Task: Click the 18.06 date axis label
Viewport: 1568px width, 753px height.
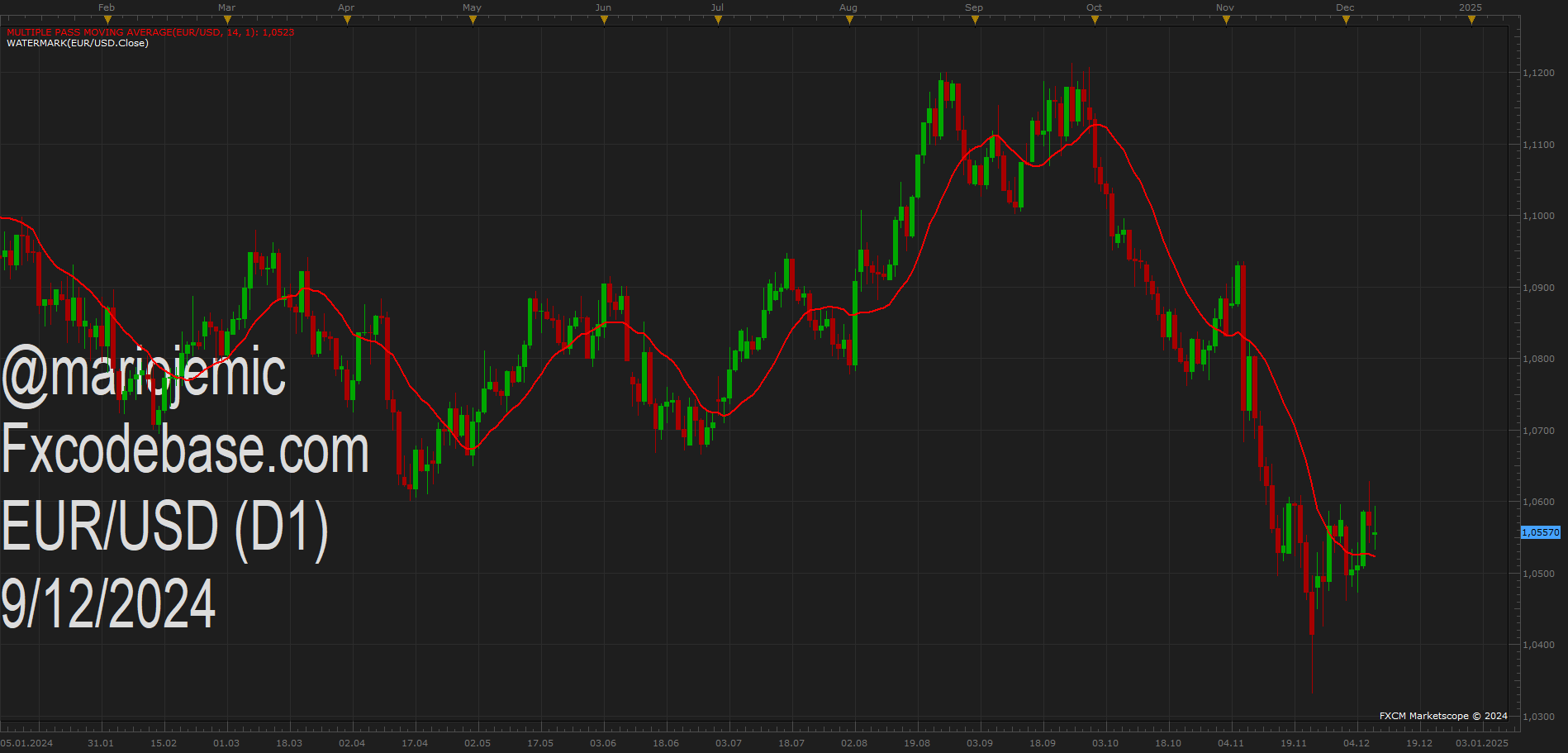Action: [666, 743]
